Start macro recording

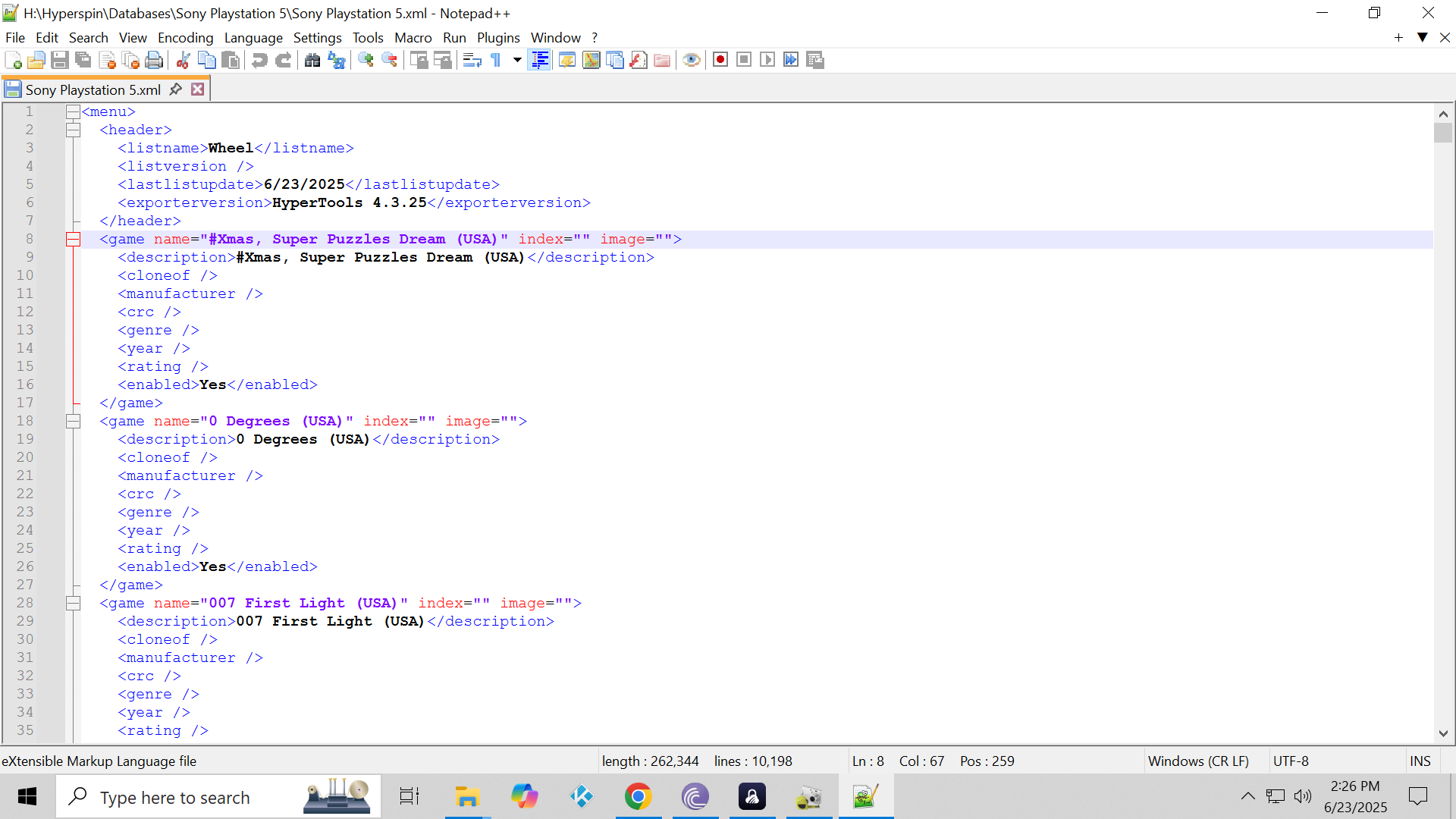coord(720,60)
